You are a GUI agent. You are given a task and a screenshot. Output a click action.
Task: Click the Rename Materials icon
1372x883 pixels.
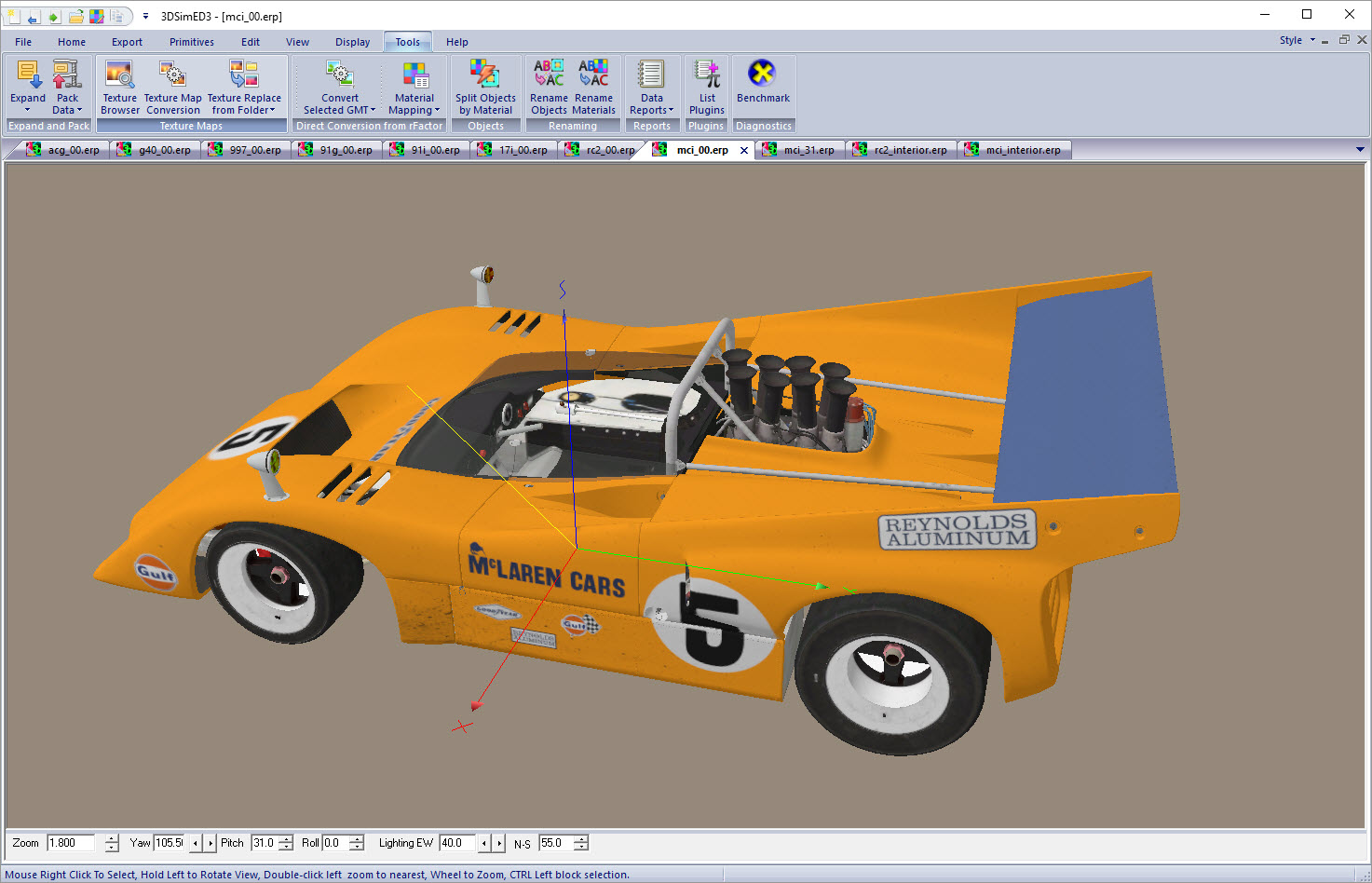[x=593, y=74]
